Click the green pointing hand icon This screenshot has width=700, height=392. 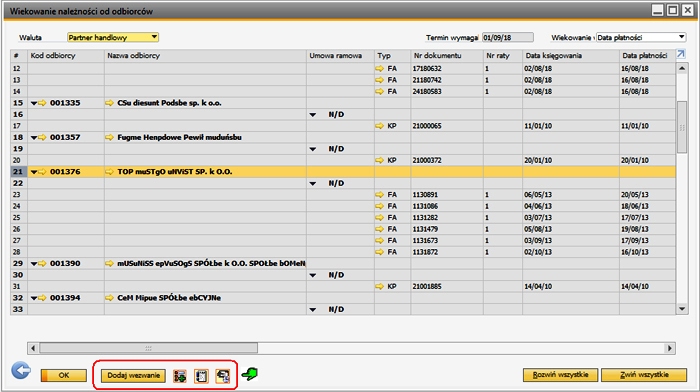[250, 374]
